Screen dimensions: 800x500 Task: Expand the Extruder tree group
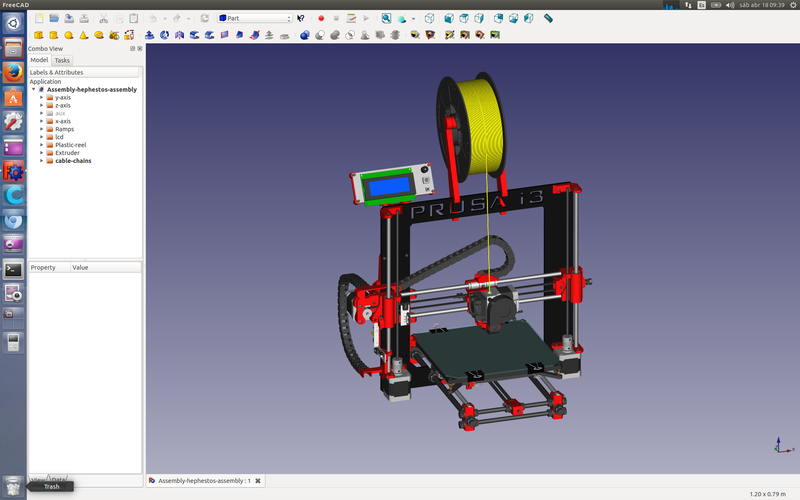click(42, 153)
